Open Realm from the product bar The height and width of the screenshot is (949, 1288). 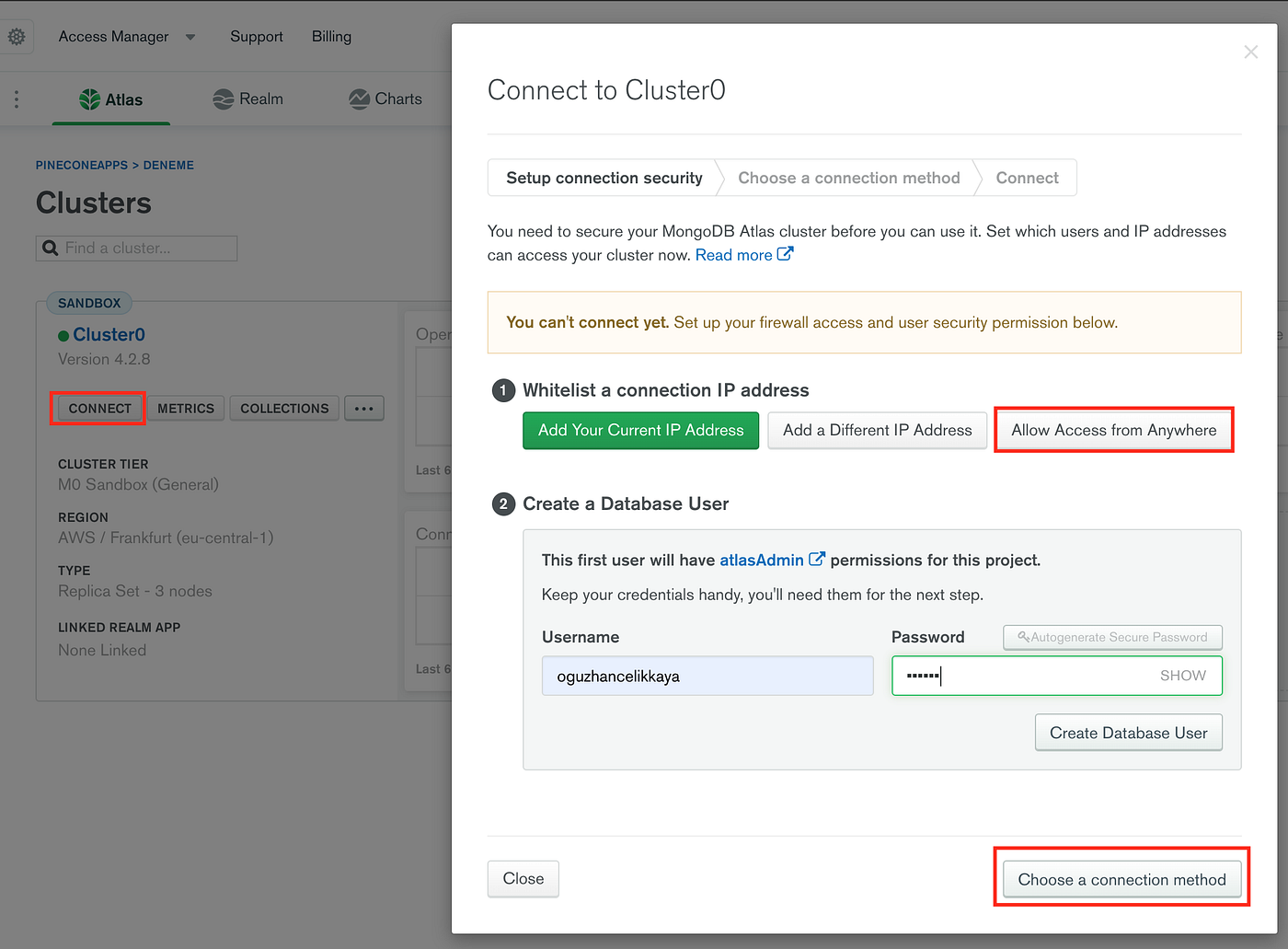coord(247,98)
